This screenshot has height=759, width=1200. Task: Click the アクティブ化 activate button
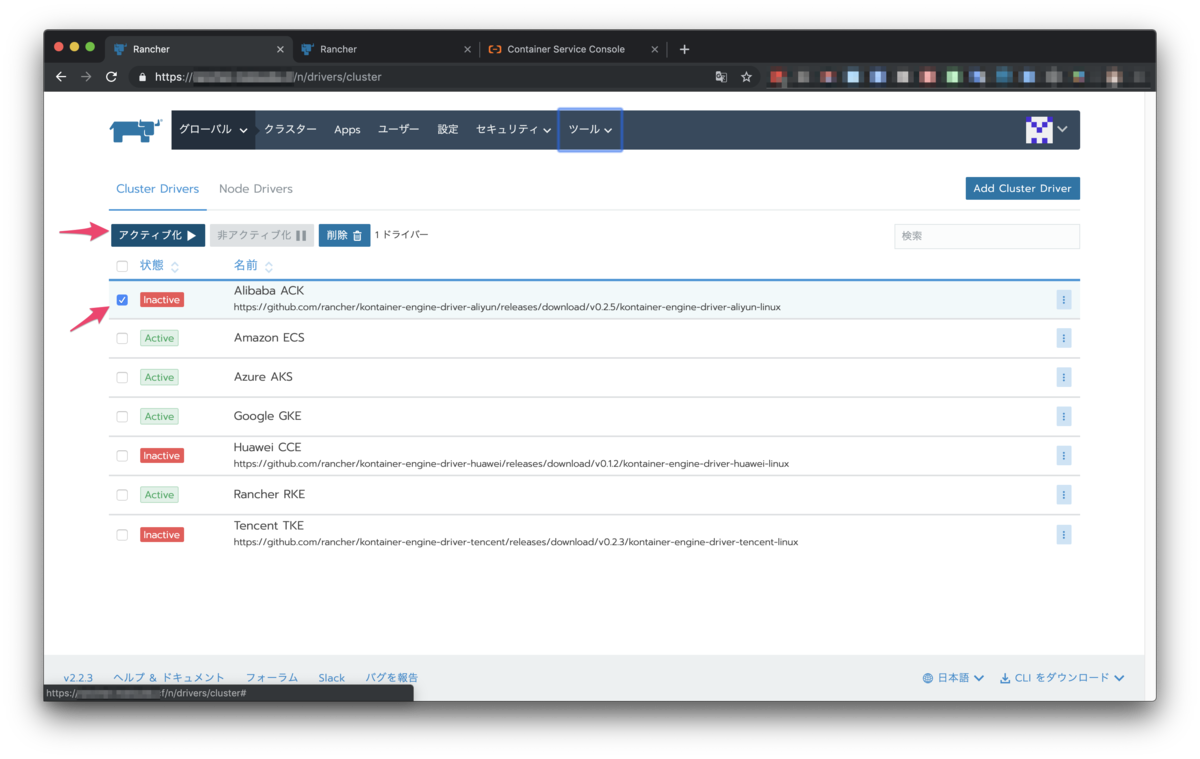click(157, 235)
